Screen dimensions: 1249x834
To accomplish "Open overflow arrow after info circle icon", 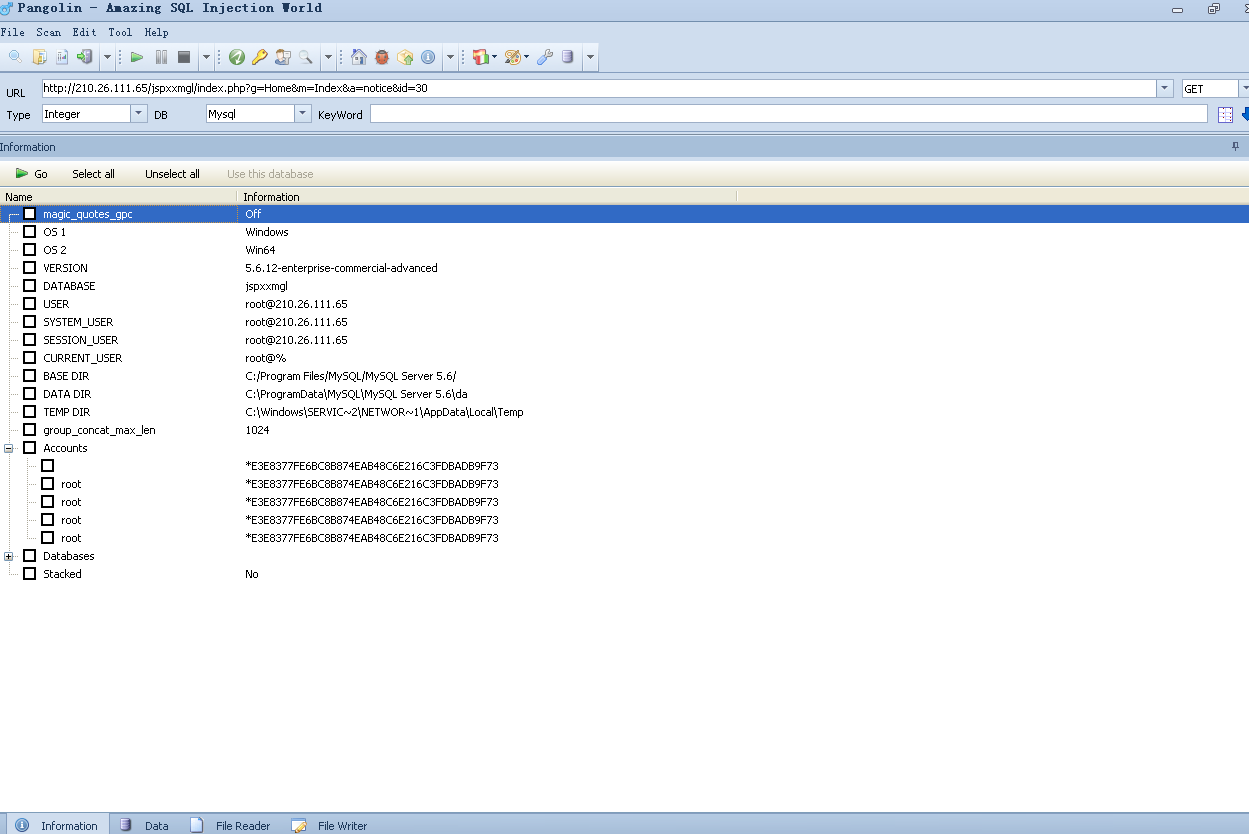I will [x=450, y=57].
